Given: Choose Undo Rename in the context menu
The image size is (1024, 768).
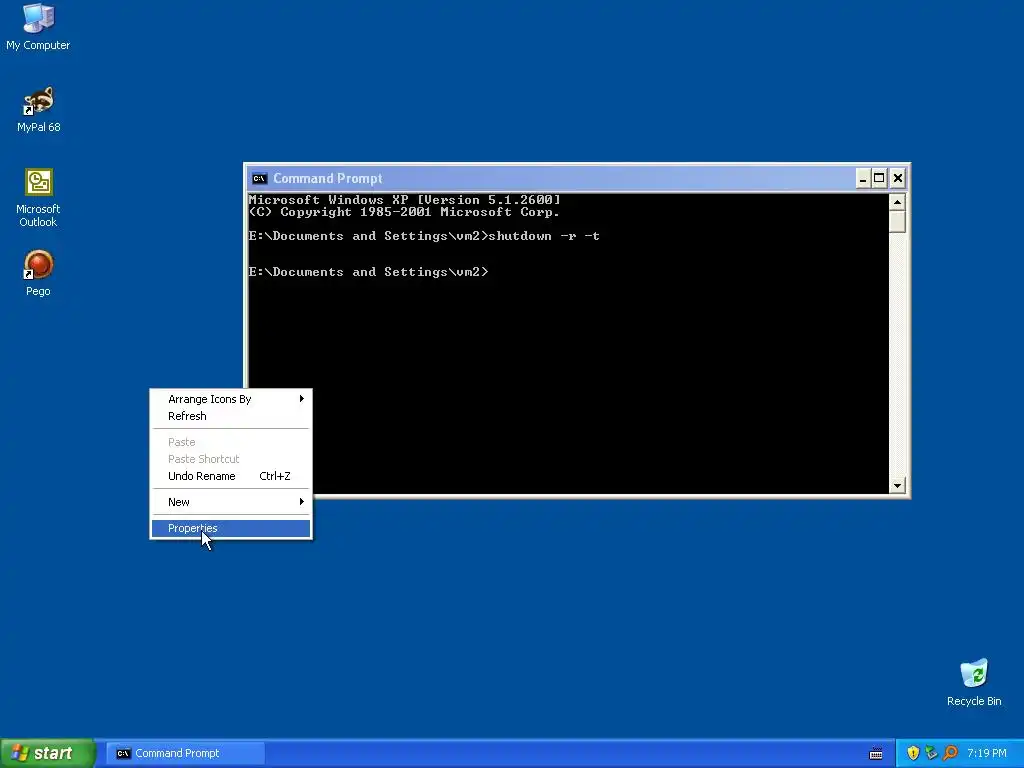Looking at the screenshot, I should pos(231,476).
